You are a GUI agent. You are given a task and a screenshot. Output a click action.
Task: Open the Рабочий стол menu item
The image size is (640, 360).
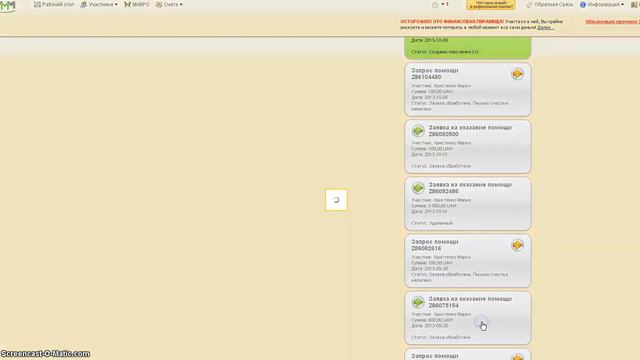(x=54, y=4)
